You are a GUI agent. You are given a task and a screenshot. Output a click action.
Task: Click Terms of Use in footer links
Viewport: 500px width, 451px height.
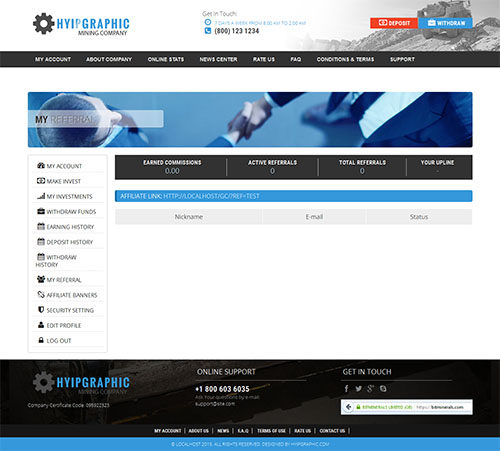271,431
